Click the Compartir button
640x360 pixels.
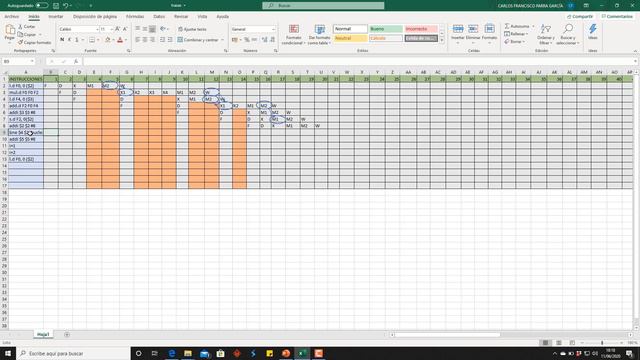click(580, 17)
